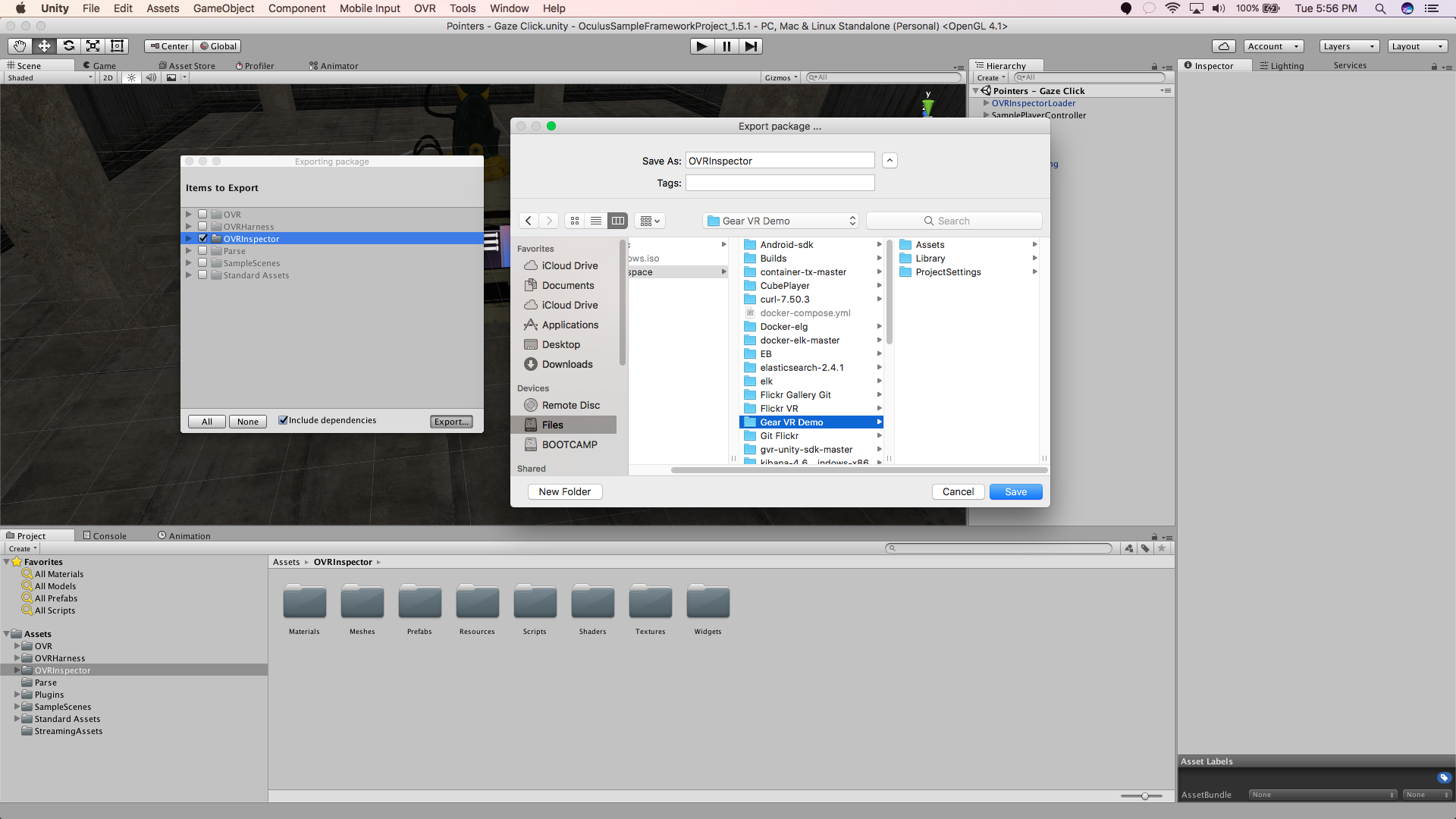Open the Layers dropdown
Image resolution: width=1456 pixels, height=819 pixels.
pyautogui.click(x=1349, y=46)
